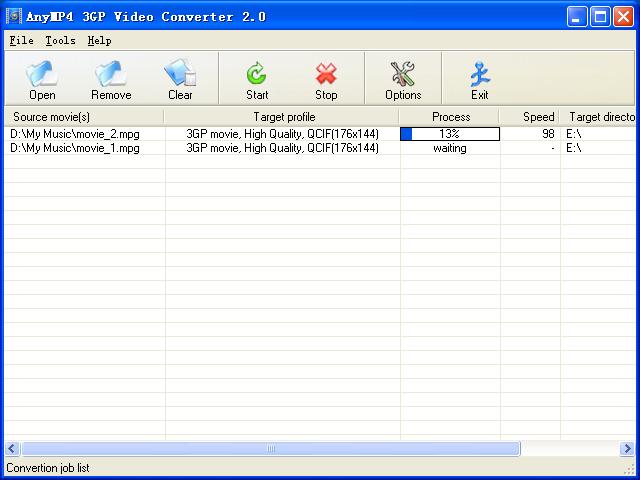Click the Exit running-figure icon

click(480, 73)
